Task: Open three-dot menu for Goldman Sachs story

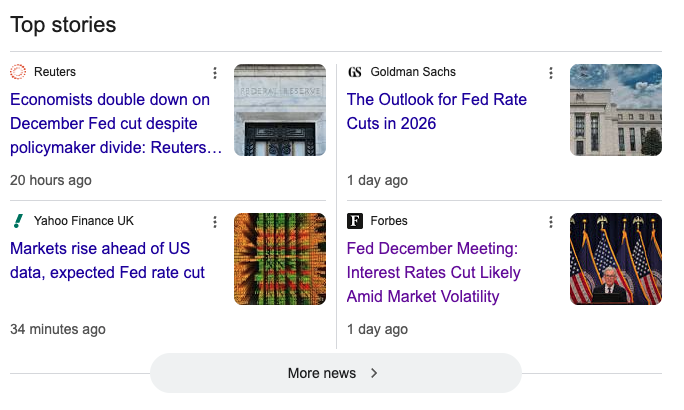Action: click(x=550, y=73)
